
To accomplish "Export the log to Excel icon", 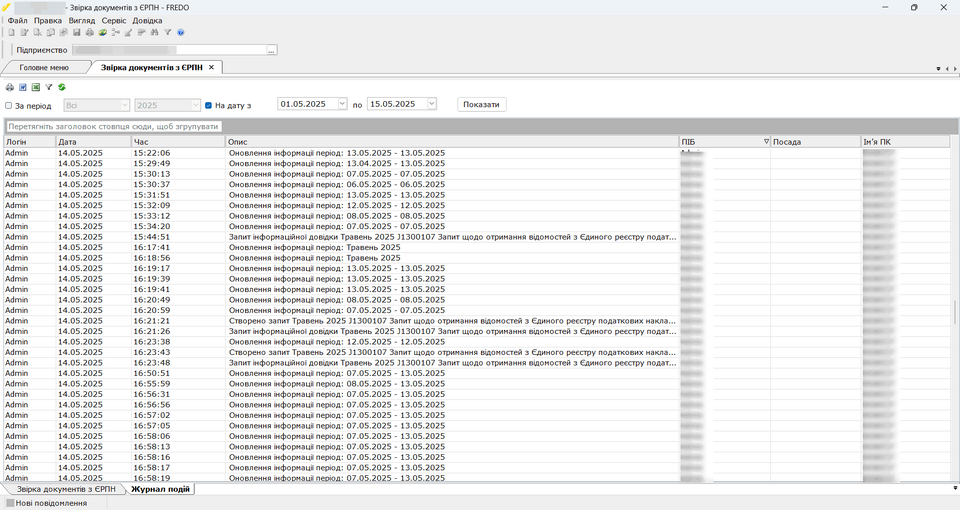I will click(x=36, y=87).
